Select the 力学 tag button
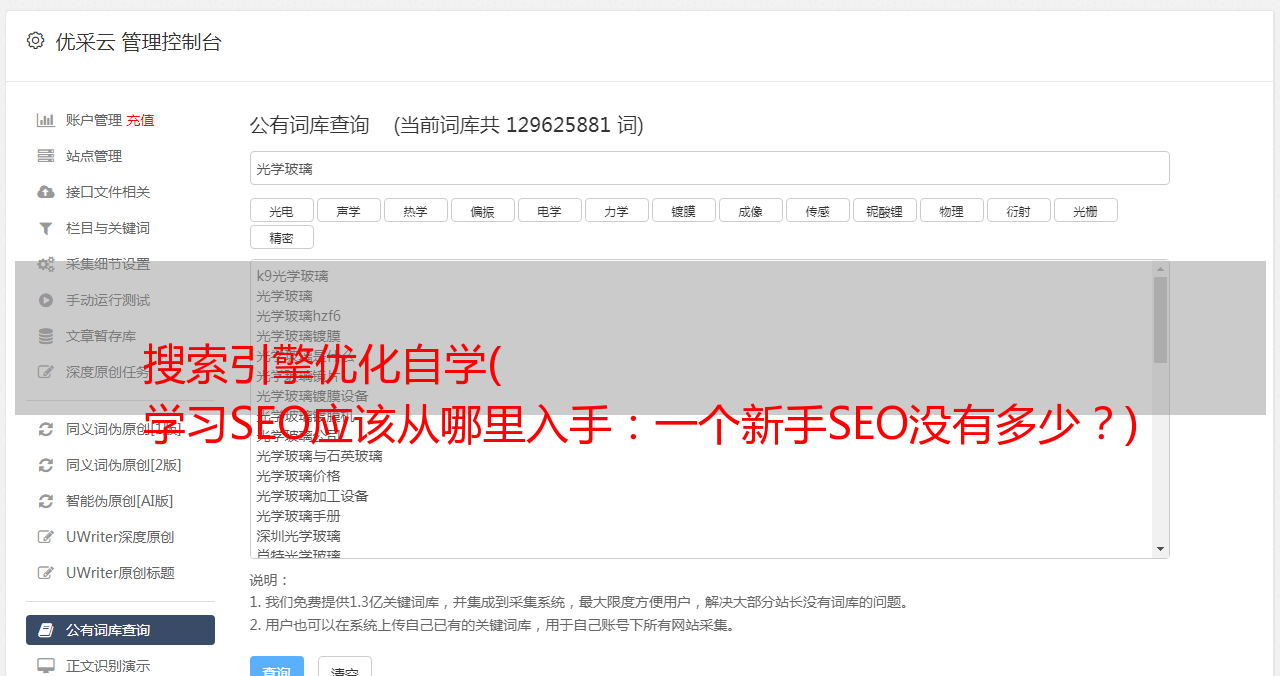 [616, 210]
